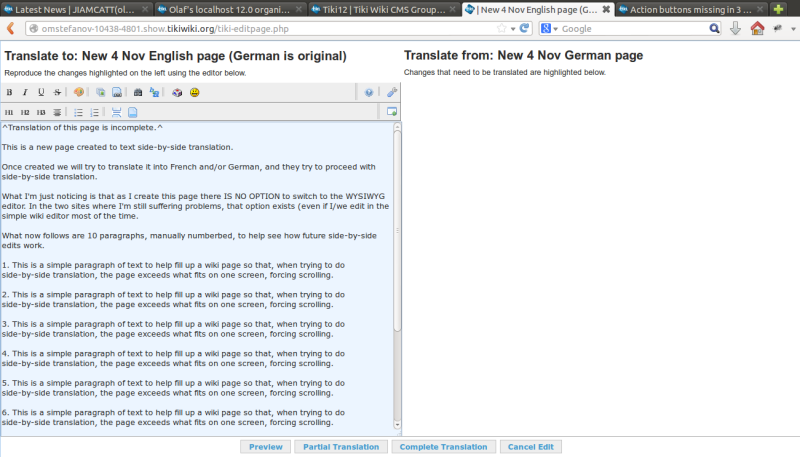Image resolution: width=800 pixels, height=457 pixels.
Task: Click the wiki link insert icon
Action: coord(101,92)
